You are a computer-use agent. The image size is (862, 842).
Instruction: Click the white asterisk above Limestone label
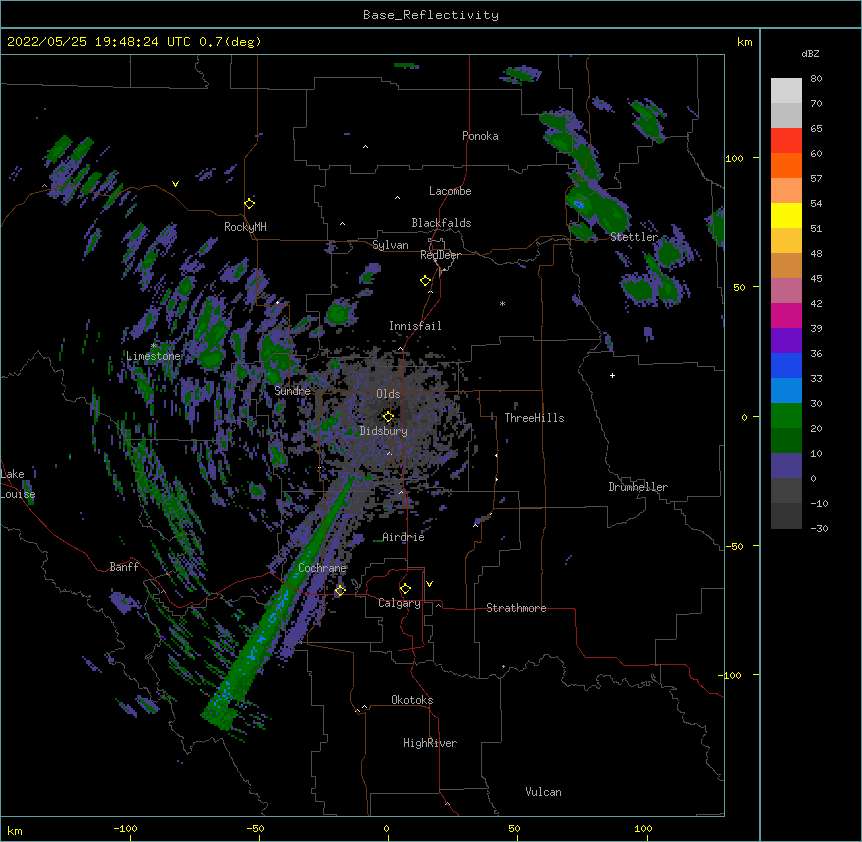[154, 345]
